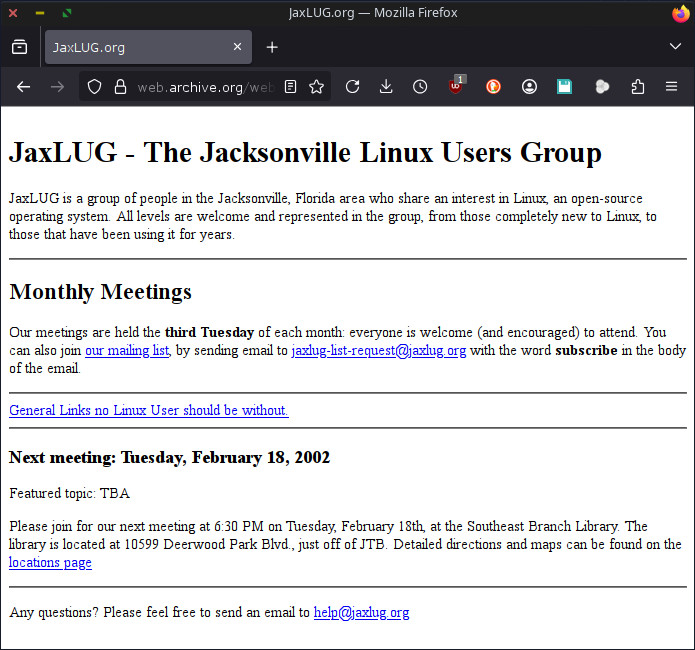This screenshot has height=650, width=695.
Task: Open the Firefox hamburger application menu
Action: tap(672, 87)
